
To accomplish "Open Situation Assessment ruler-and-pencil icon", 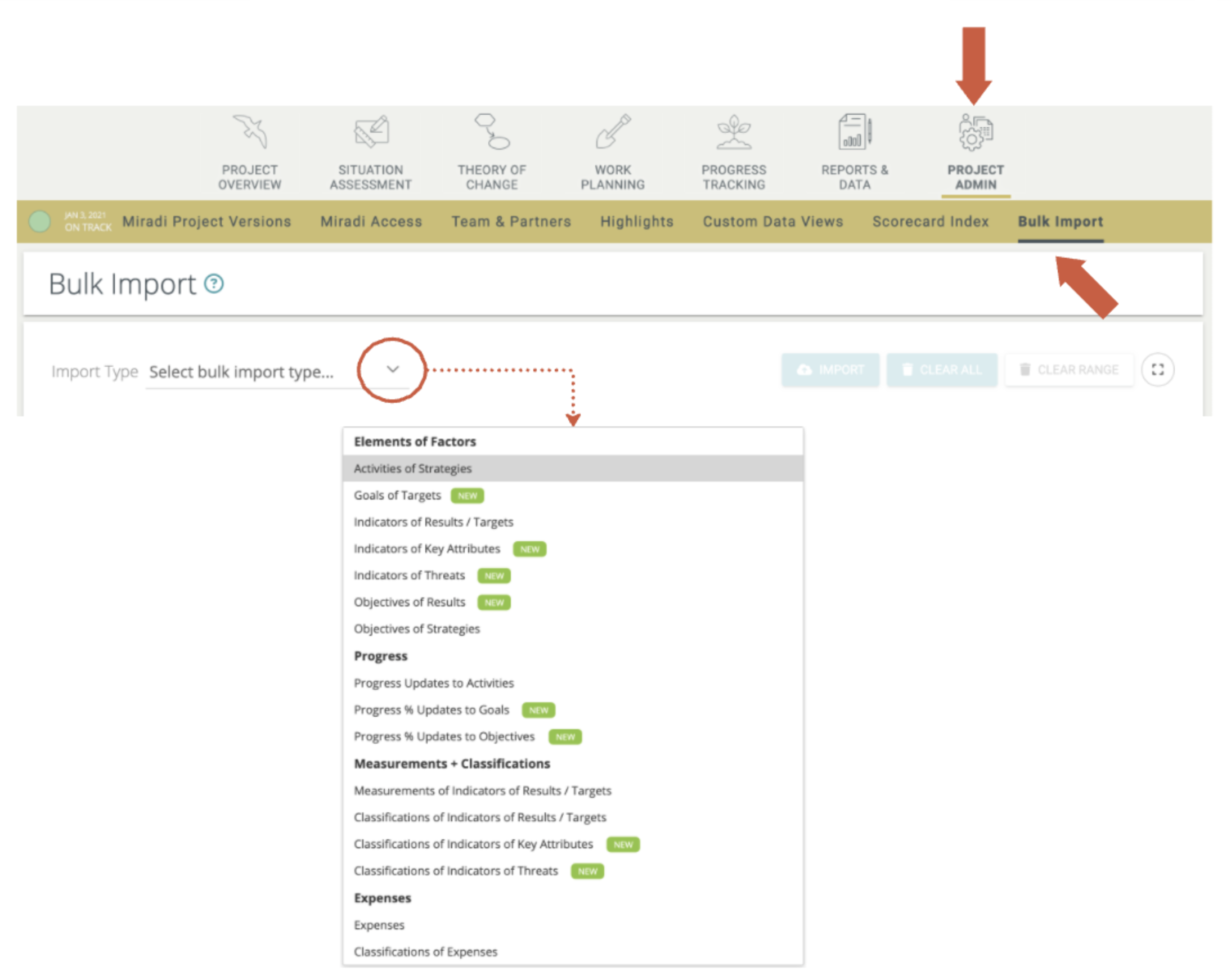I will click(371, 131).
